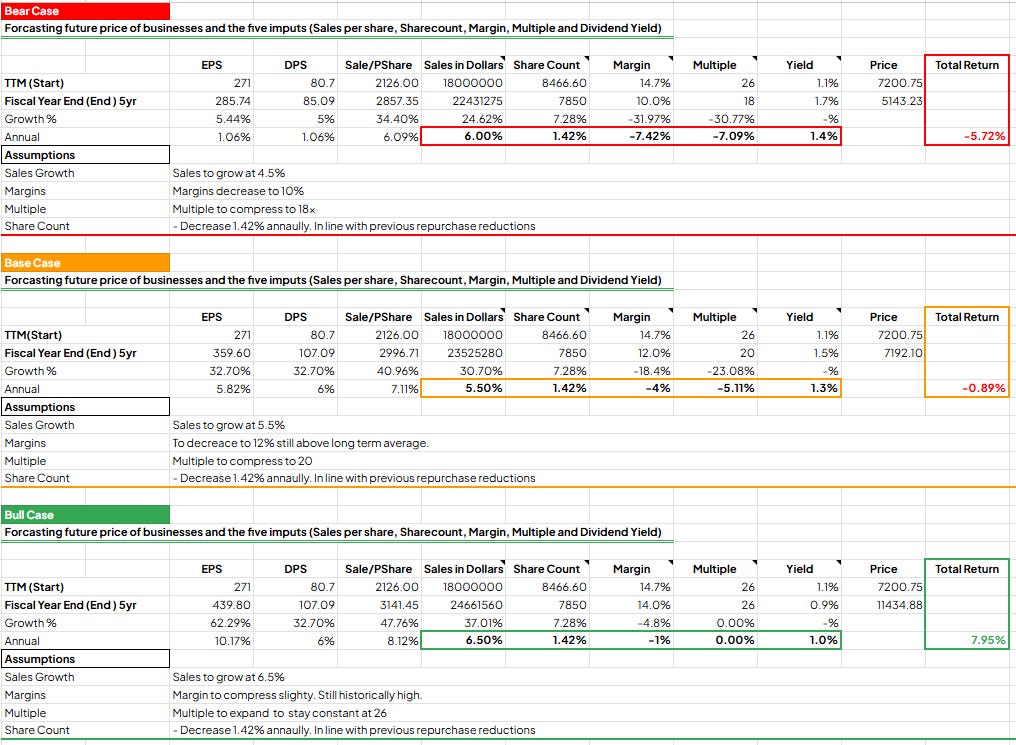The image size is (1016, 745).
Task: Select Sale/PShare value 2996.71
Action: coord(399,353)
